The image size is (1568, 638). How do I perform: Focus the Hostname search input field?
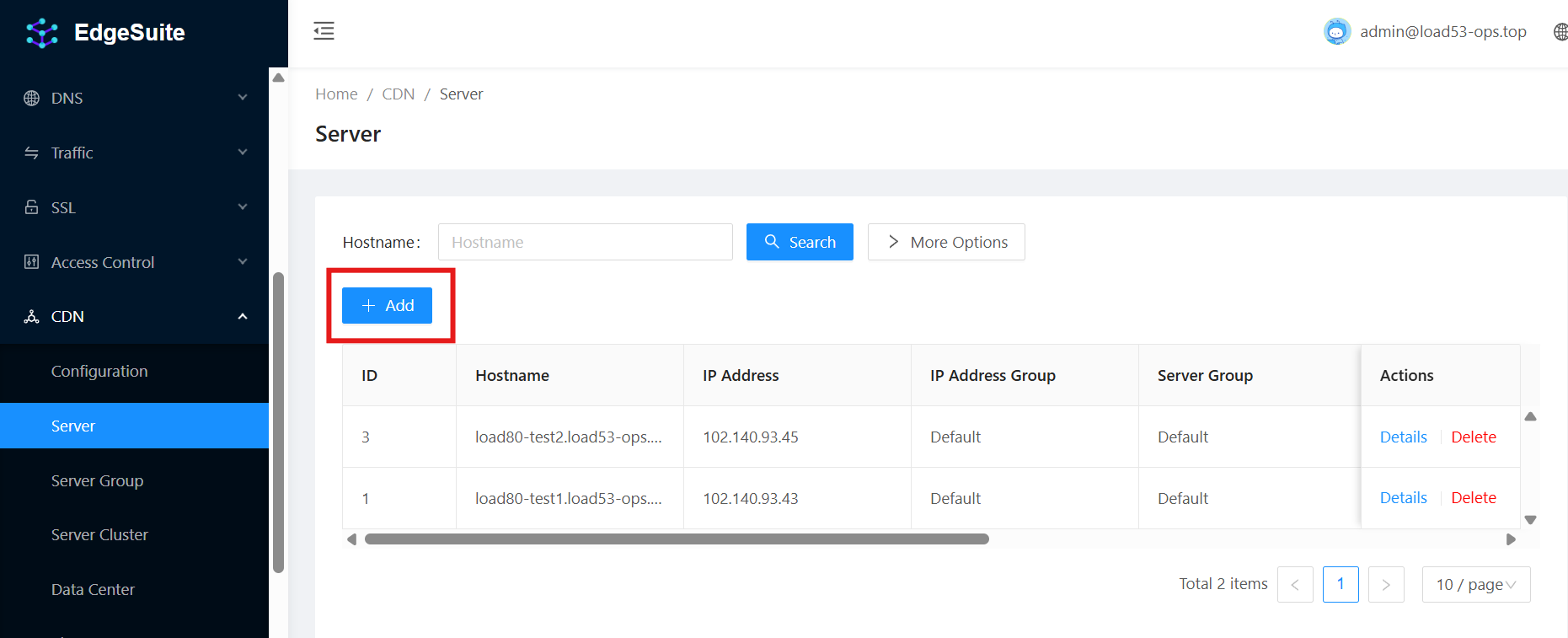(x=585, y=242)
